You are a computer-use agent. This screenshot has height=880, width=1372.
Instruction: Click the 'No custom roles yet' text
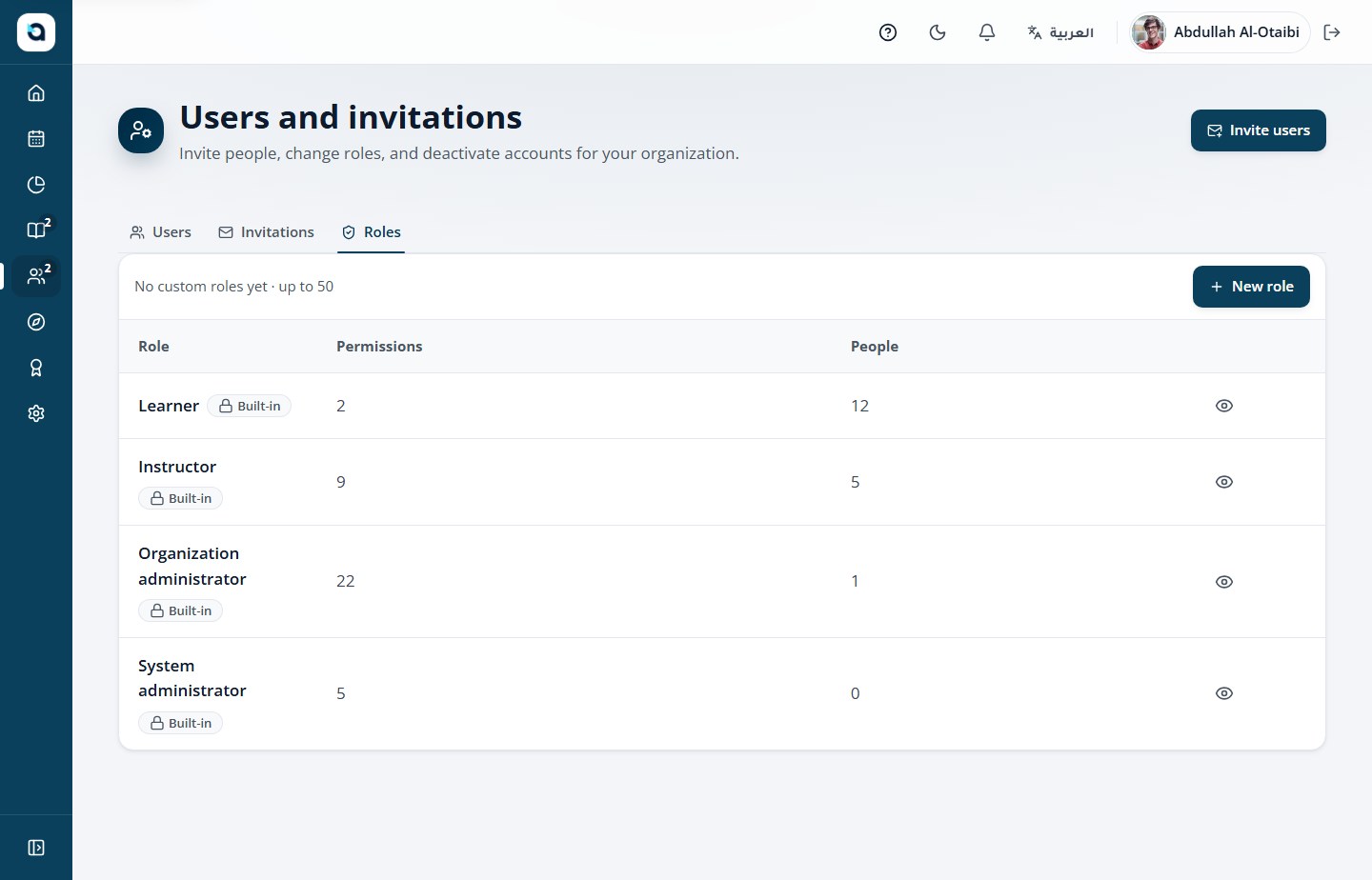click(201, 287)
